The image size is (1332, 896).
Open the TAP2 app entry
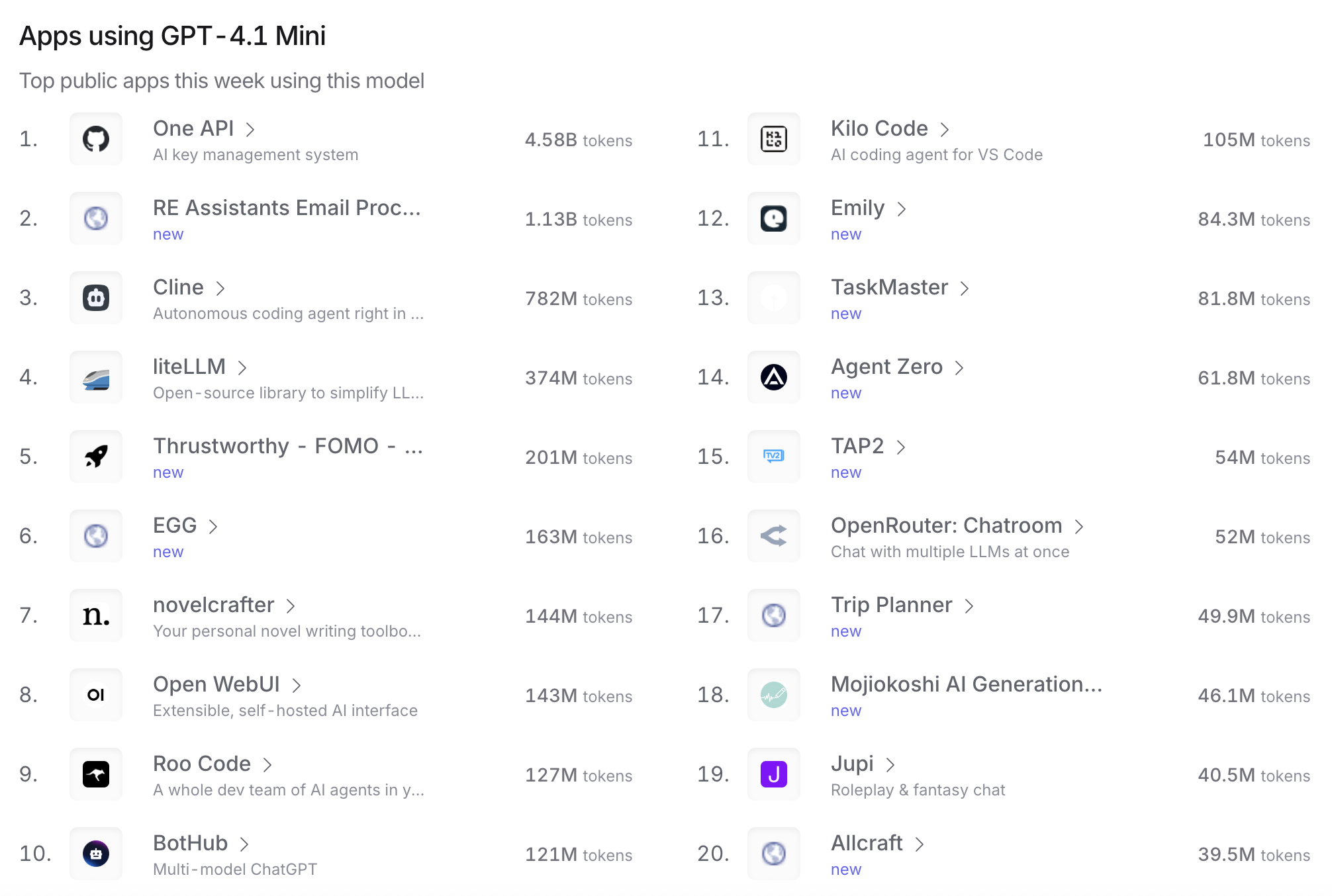tap(857, 446)
